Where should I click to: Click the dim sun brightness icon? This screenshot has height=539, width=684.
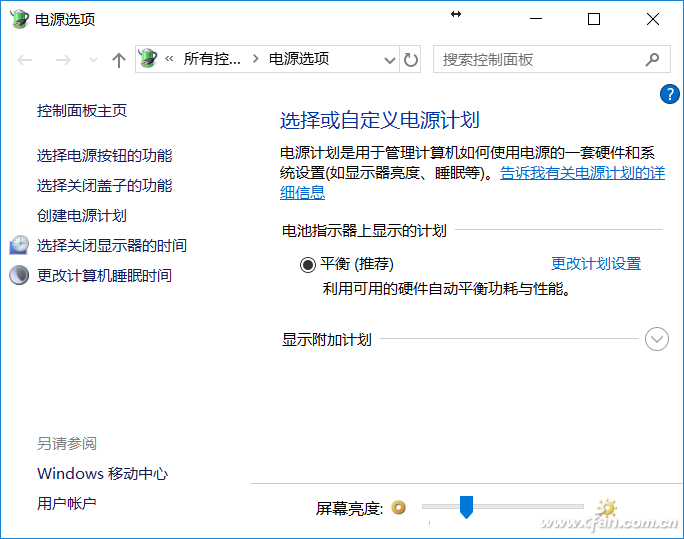tap(399, 508)
